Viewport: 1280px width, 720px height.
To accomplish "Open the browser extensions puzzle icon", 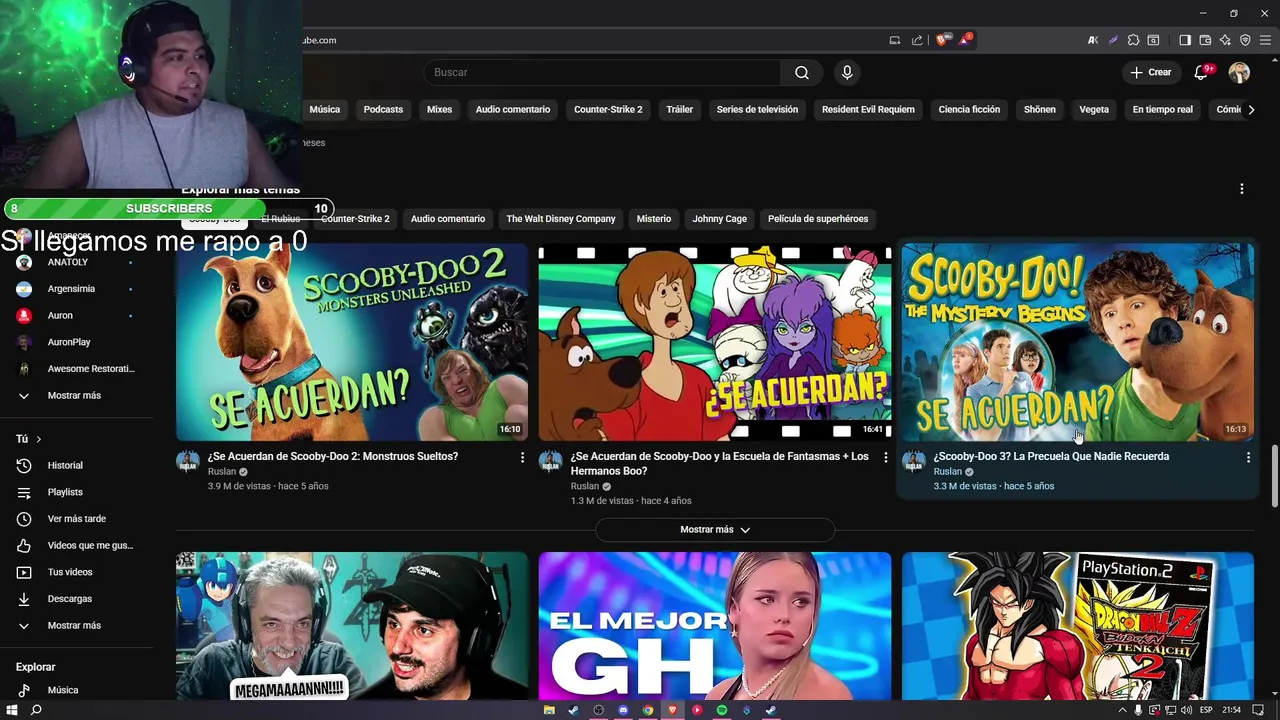I will coord(1133,40).
